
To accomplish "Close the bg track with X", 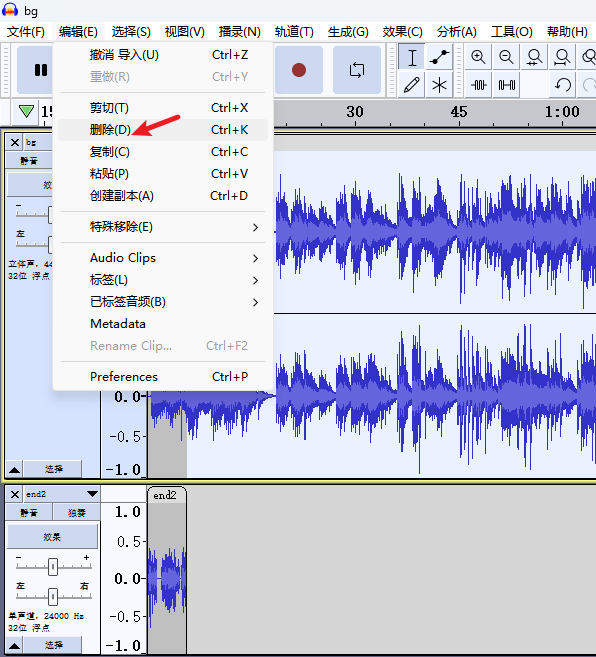I will (15, 142).
